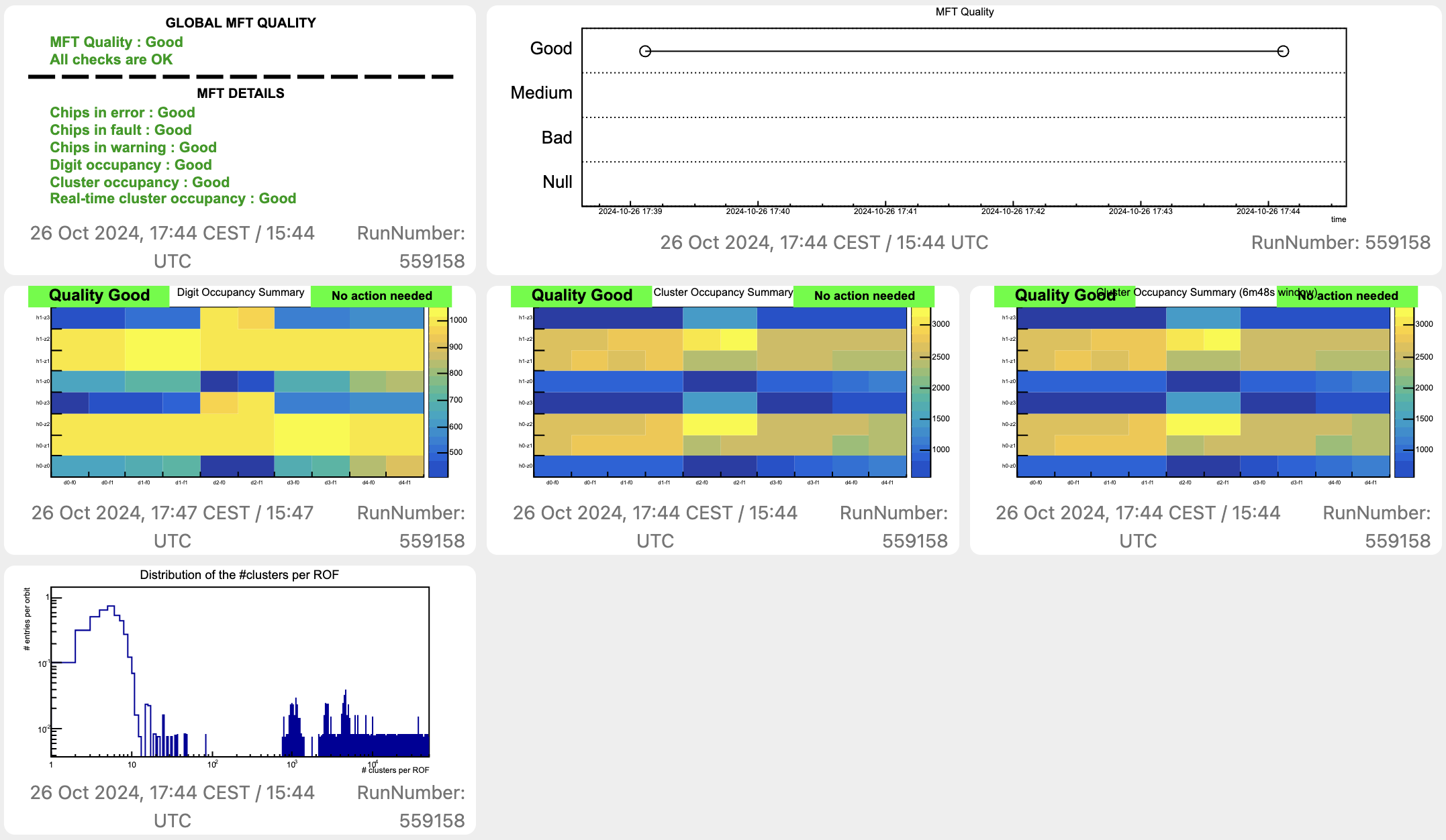Click 'Quality Good' badge on Cluster Occupancy Summary
Screen dimensions: 1446x840
[581, 296]
